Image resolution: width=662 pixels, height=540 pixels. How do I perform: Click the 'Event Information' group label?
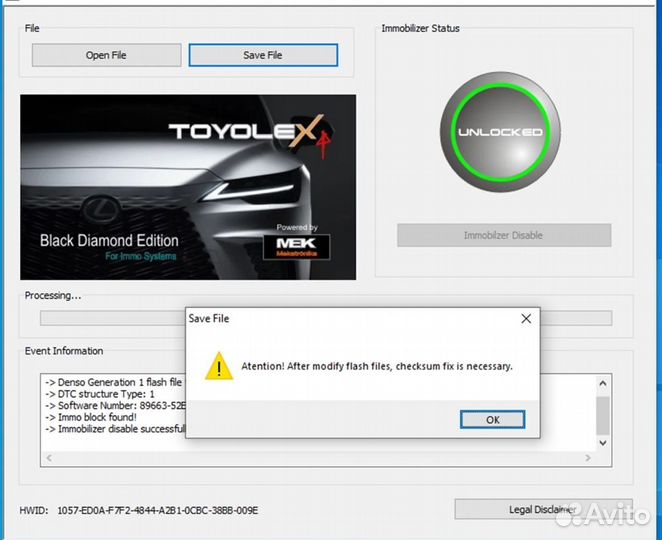coord(64,351)
